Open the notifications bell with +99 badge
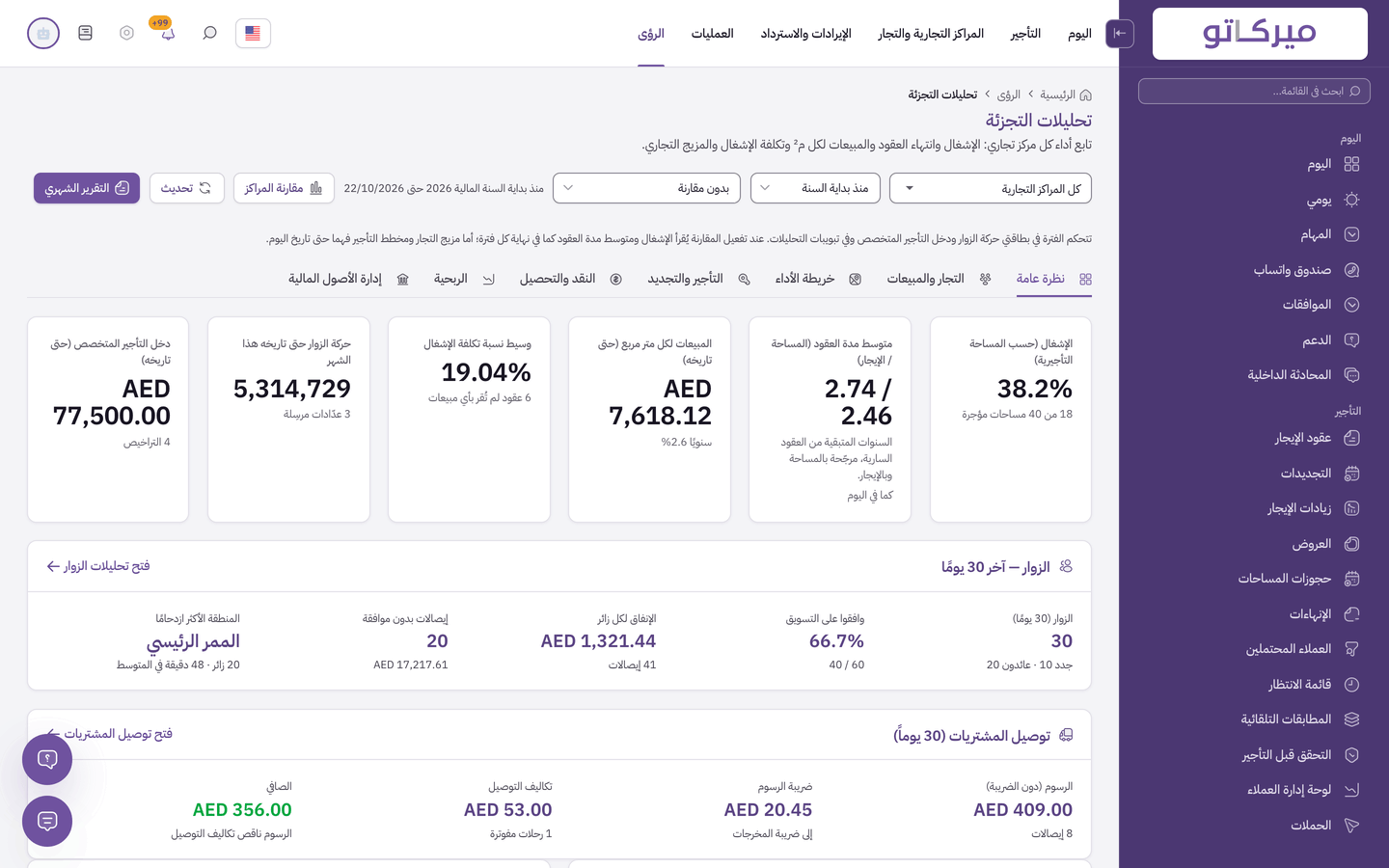 pyautogui.click(x=167, y=33)
